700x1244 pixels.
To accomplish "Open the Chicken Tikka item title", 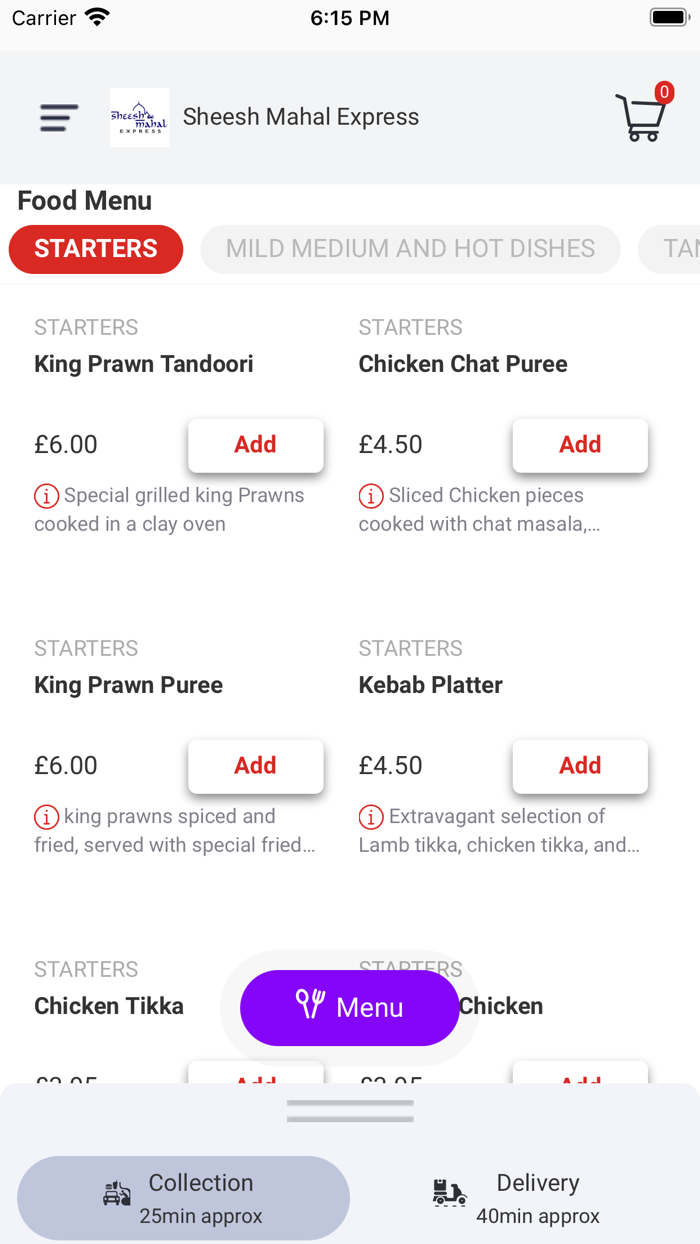I will click(109, 1006).
